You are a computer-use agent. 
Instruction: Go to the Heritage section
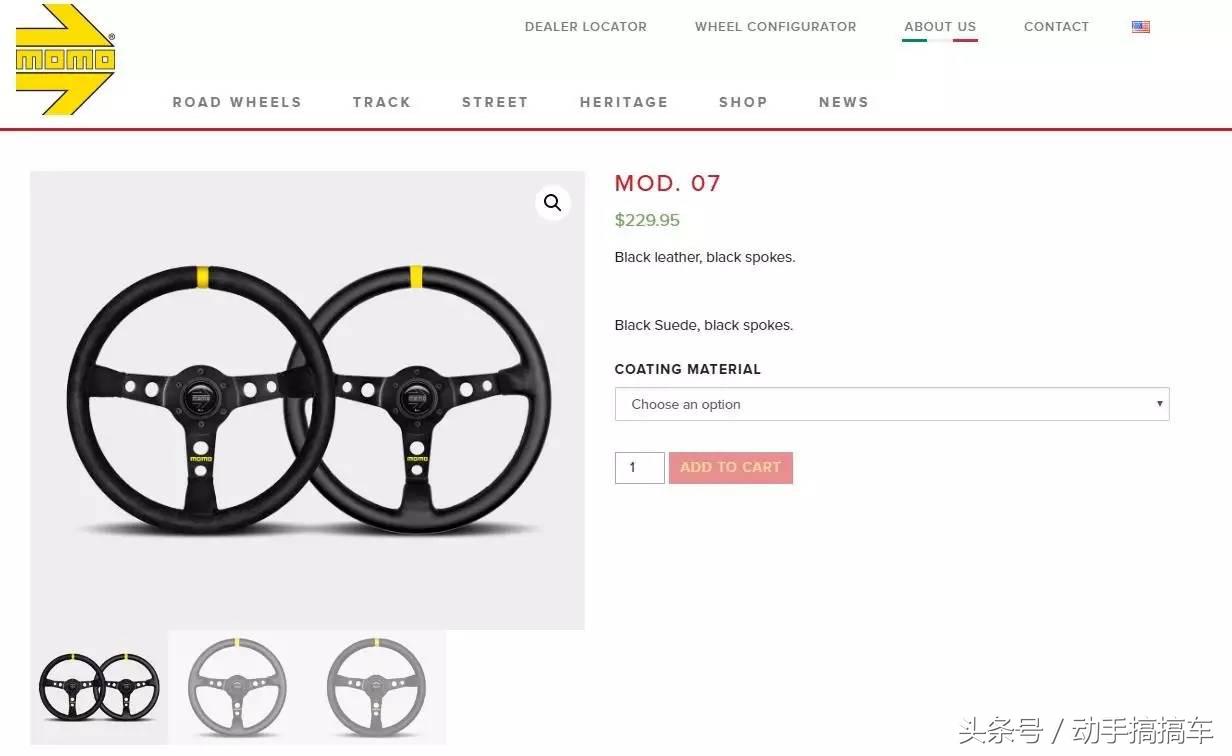(x=624, y=102)
